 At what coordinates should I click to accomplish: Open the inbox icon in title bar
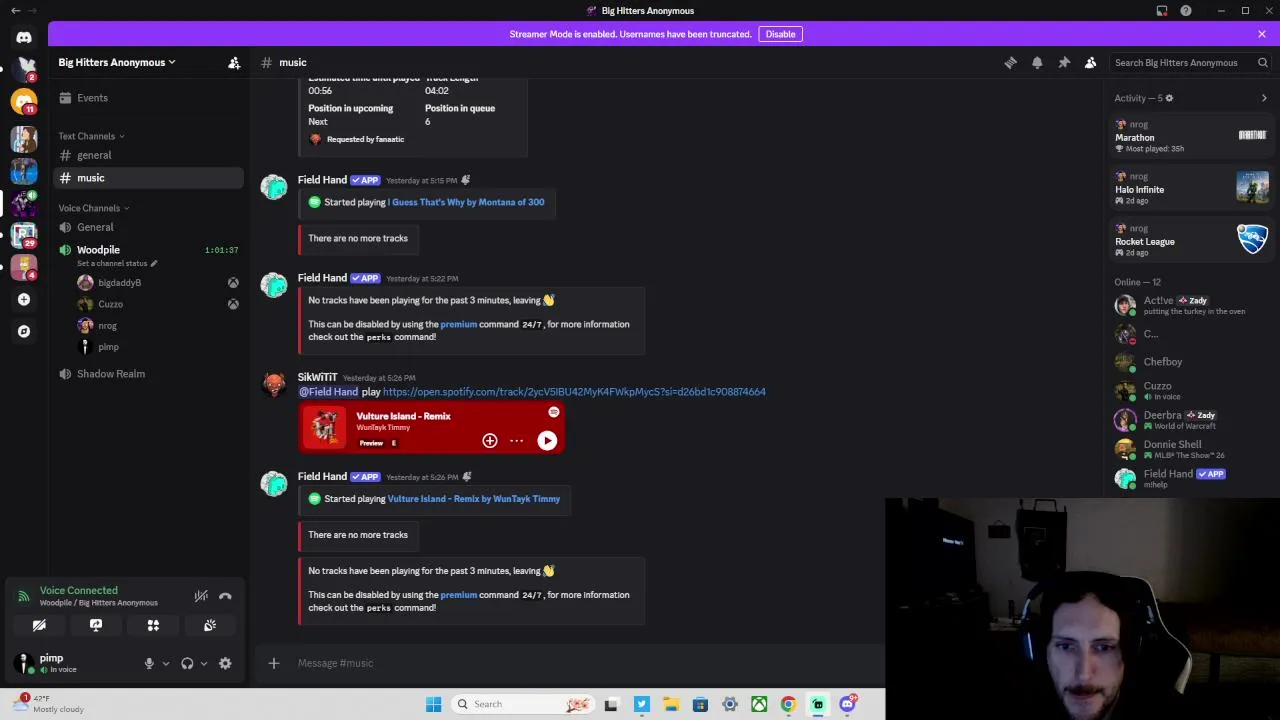pyautogui.click(x=1162, y=11)
